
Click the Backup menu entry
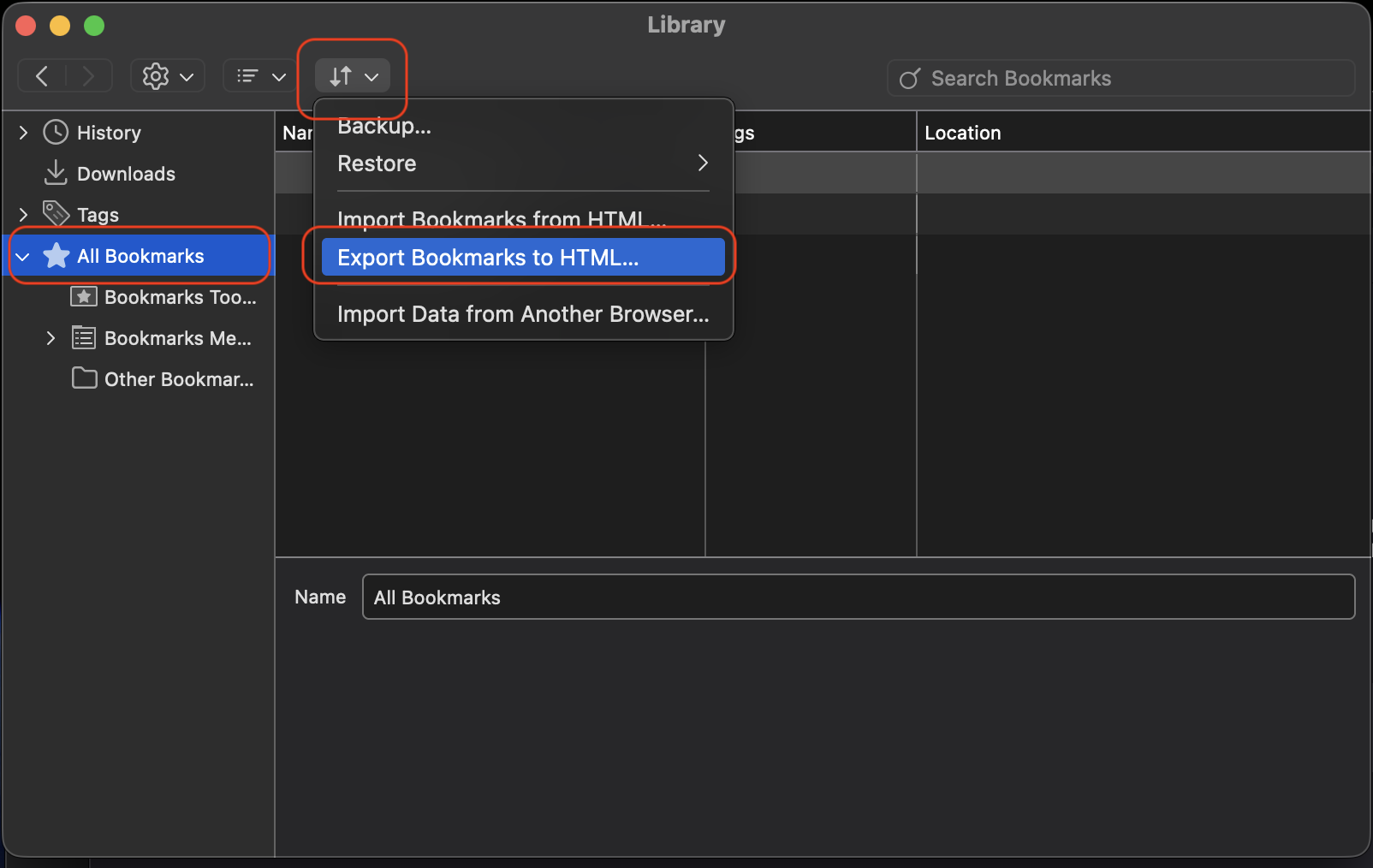383,125
